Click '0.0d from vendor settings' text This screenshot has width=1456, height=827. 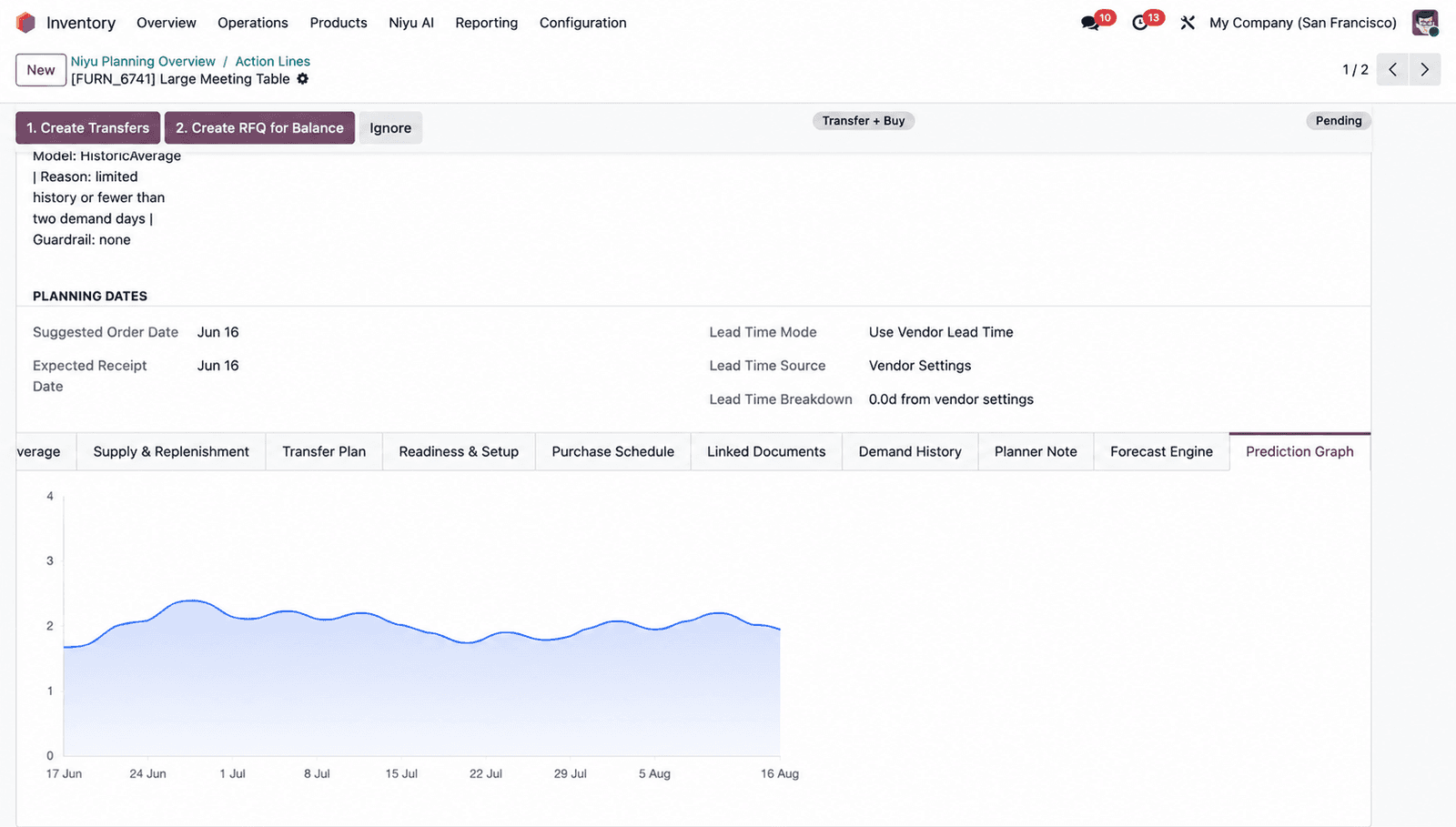coord(951,399)
